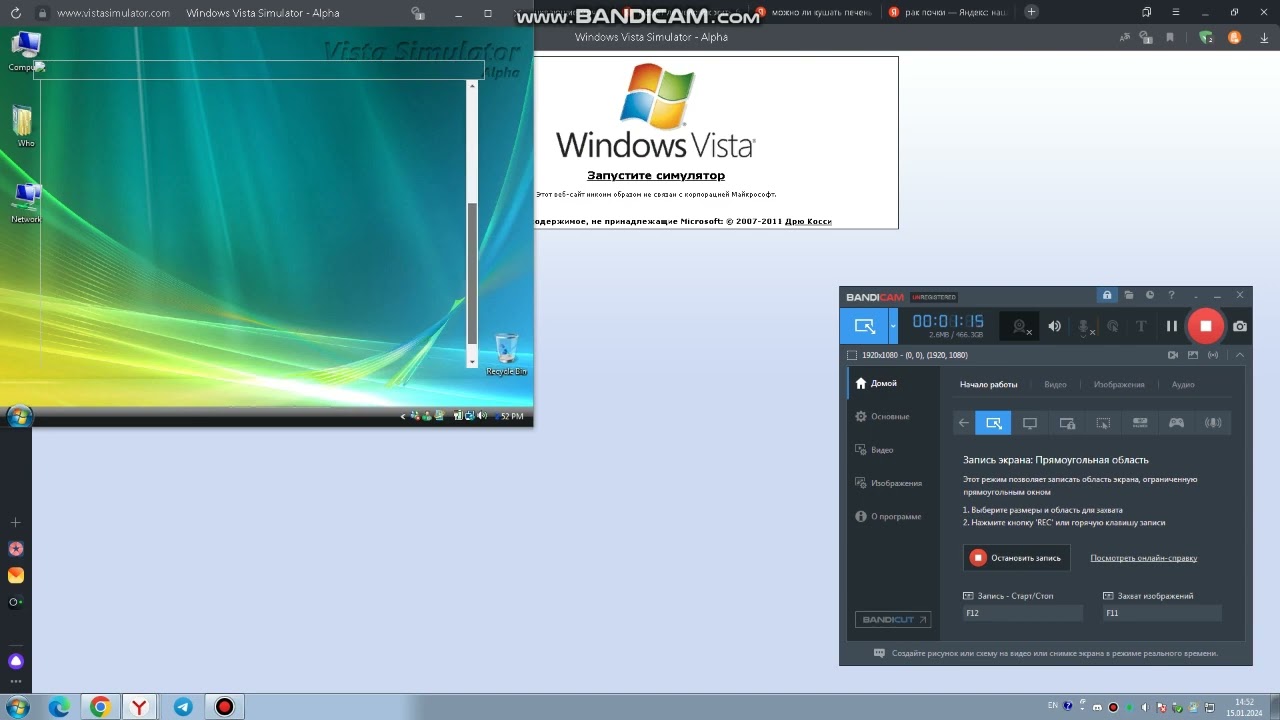Open Bandicam output folder icon
1280x720 pixels.
coord(1128,295)
